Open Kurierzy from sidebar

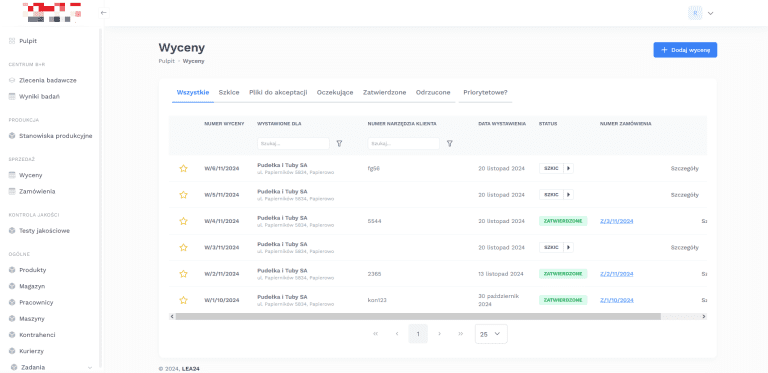click(x=31, y=351)
